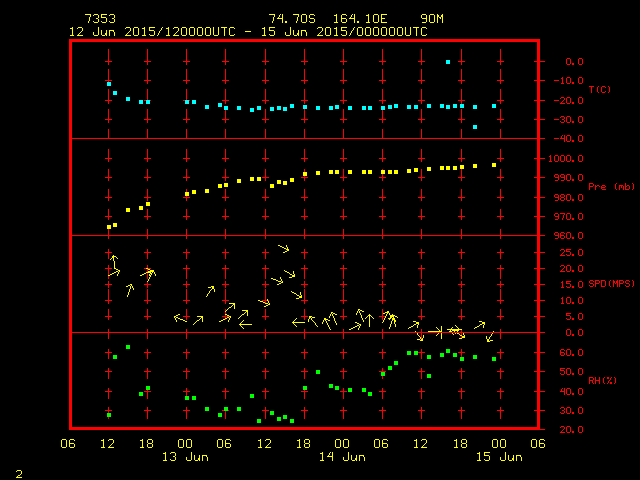Select the 14 Jun date label
This screenshot has height=480, width=640.
click(x=341, y=457)
